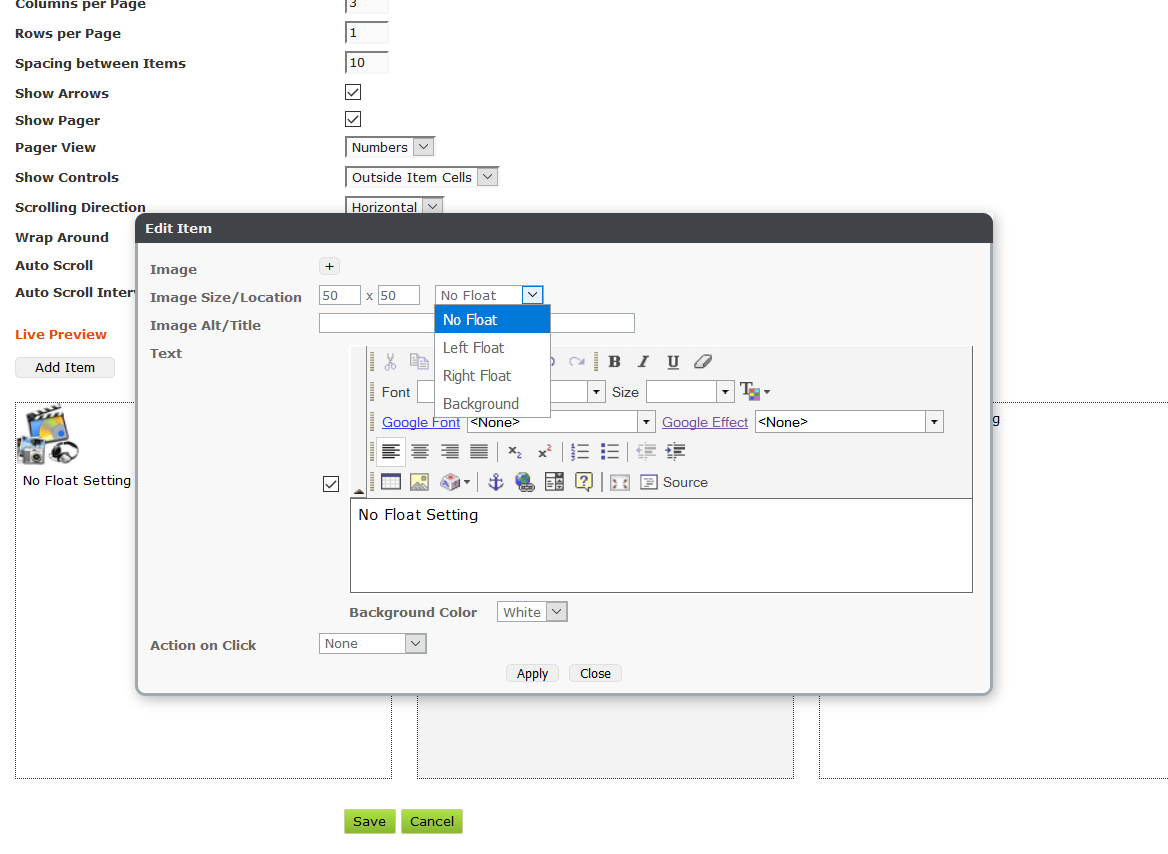Open the Show Controls dropdown
The image size is (1168, 854).
[422, 177]
